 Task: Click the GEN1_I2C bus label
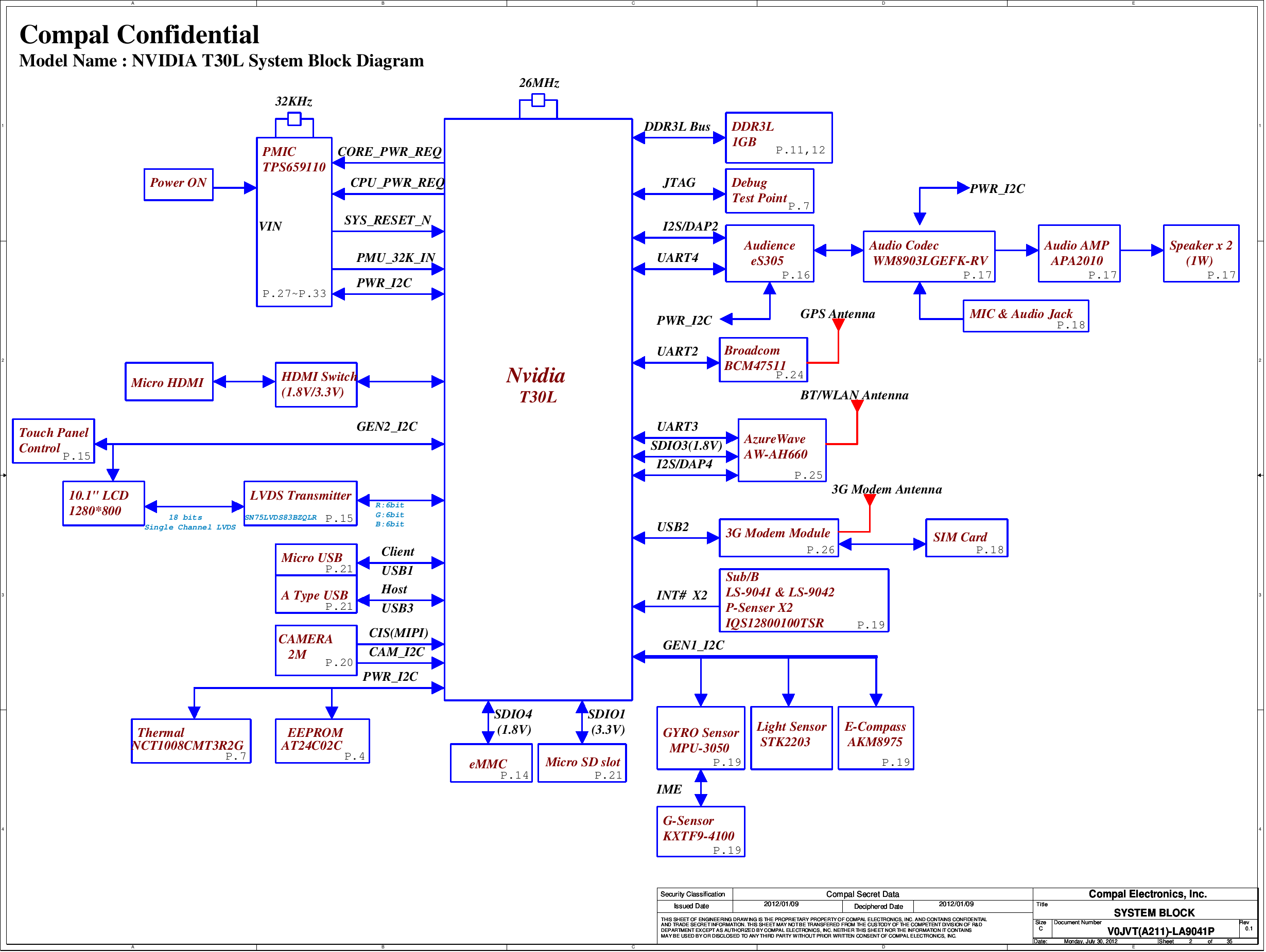pos(693,645)
